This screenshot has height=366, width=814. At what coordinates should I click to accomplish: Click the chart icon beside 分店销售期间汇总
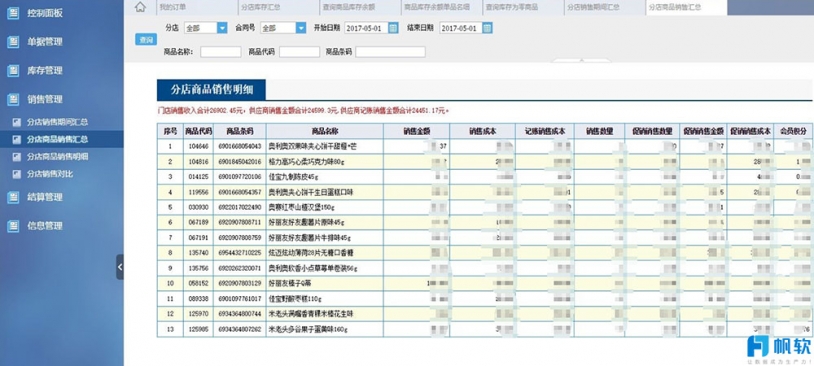point(17,123)
